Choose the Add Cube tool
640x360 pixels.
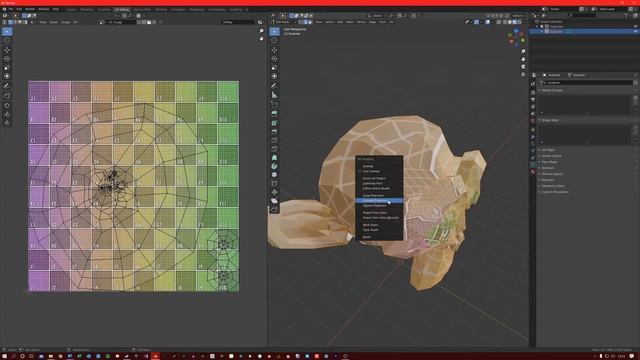coord(274,104)
